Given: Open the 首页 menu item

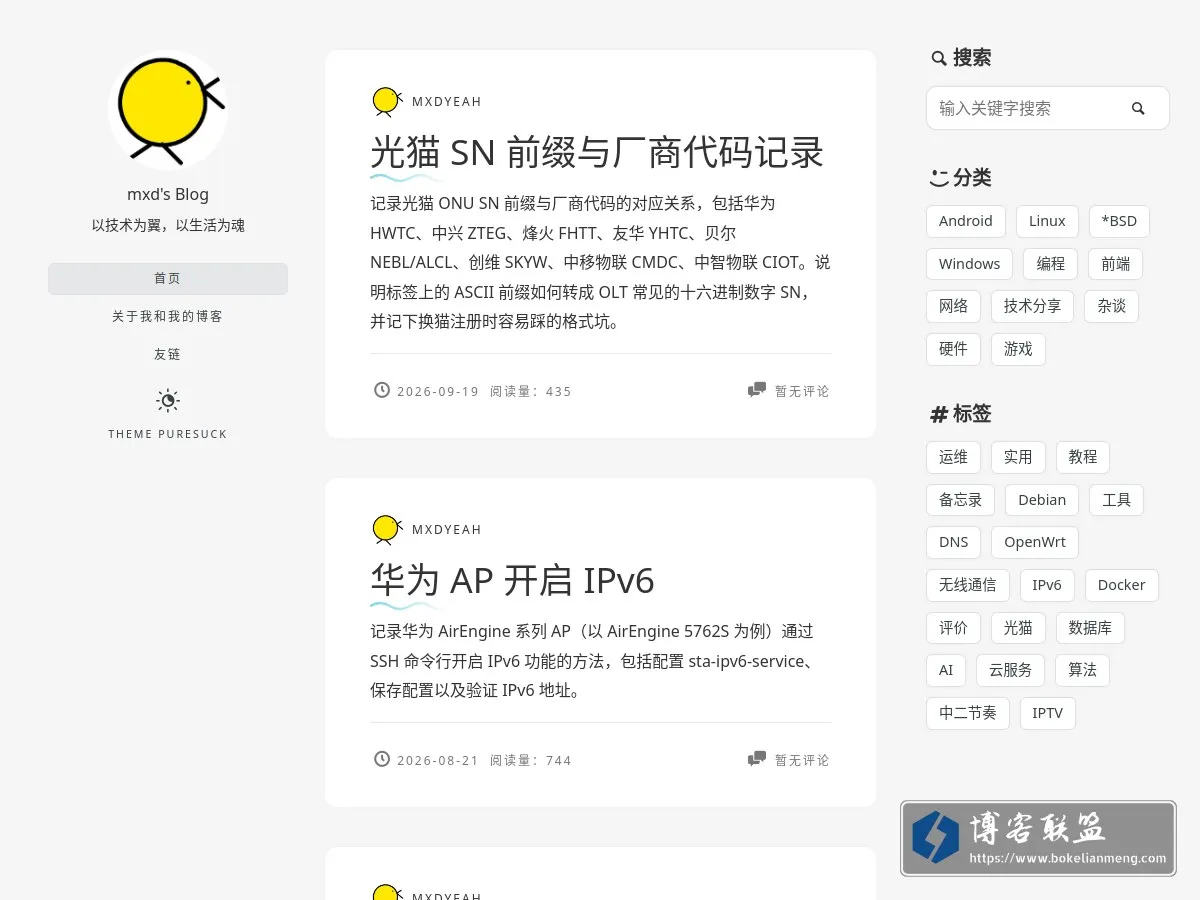Looking at the screenshot, I should [x=168, y=279].
